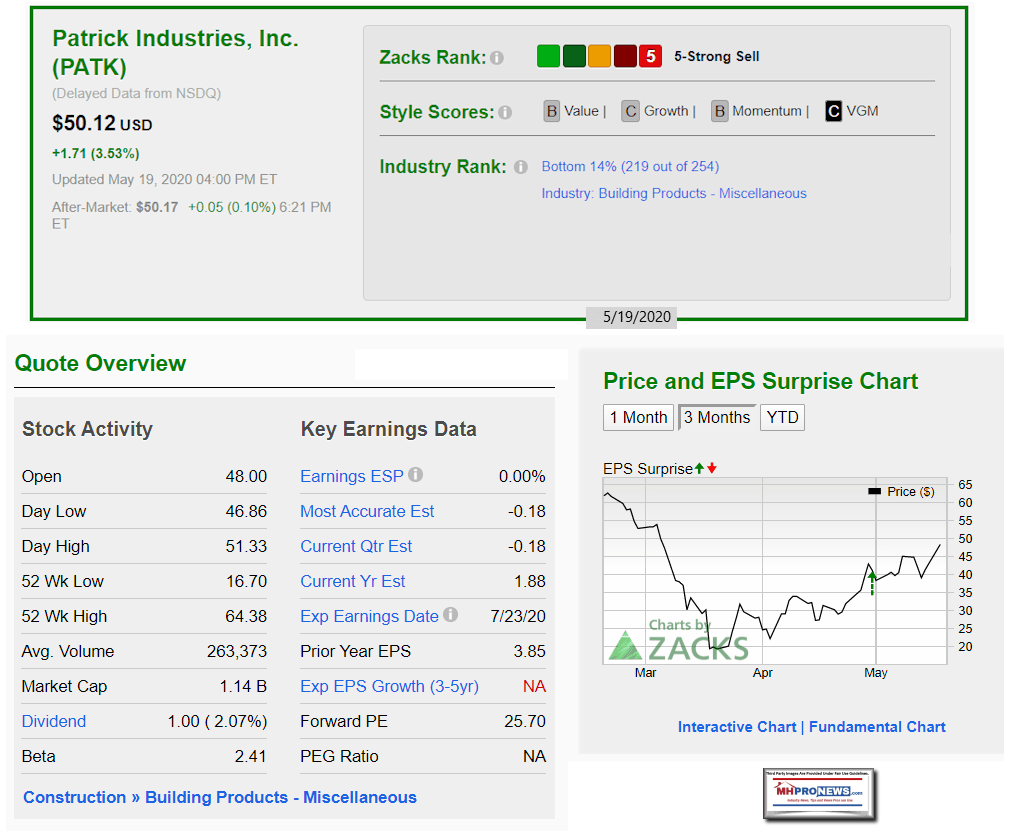
Task: Click the VGM score C badge
Action: pos(833,111)
